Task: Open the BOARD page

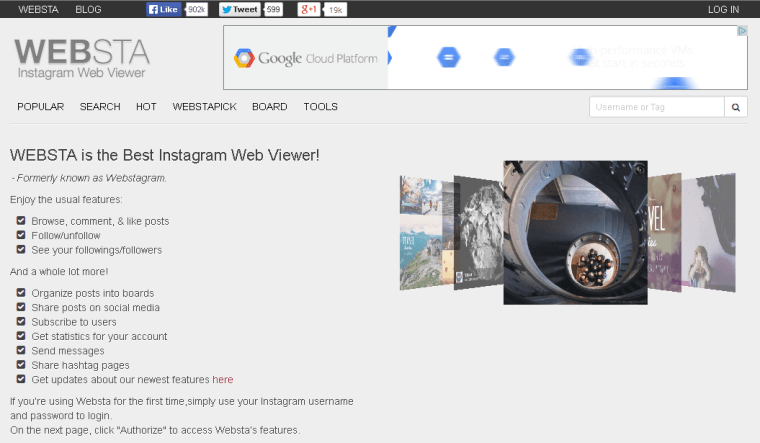Action: 269,107
